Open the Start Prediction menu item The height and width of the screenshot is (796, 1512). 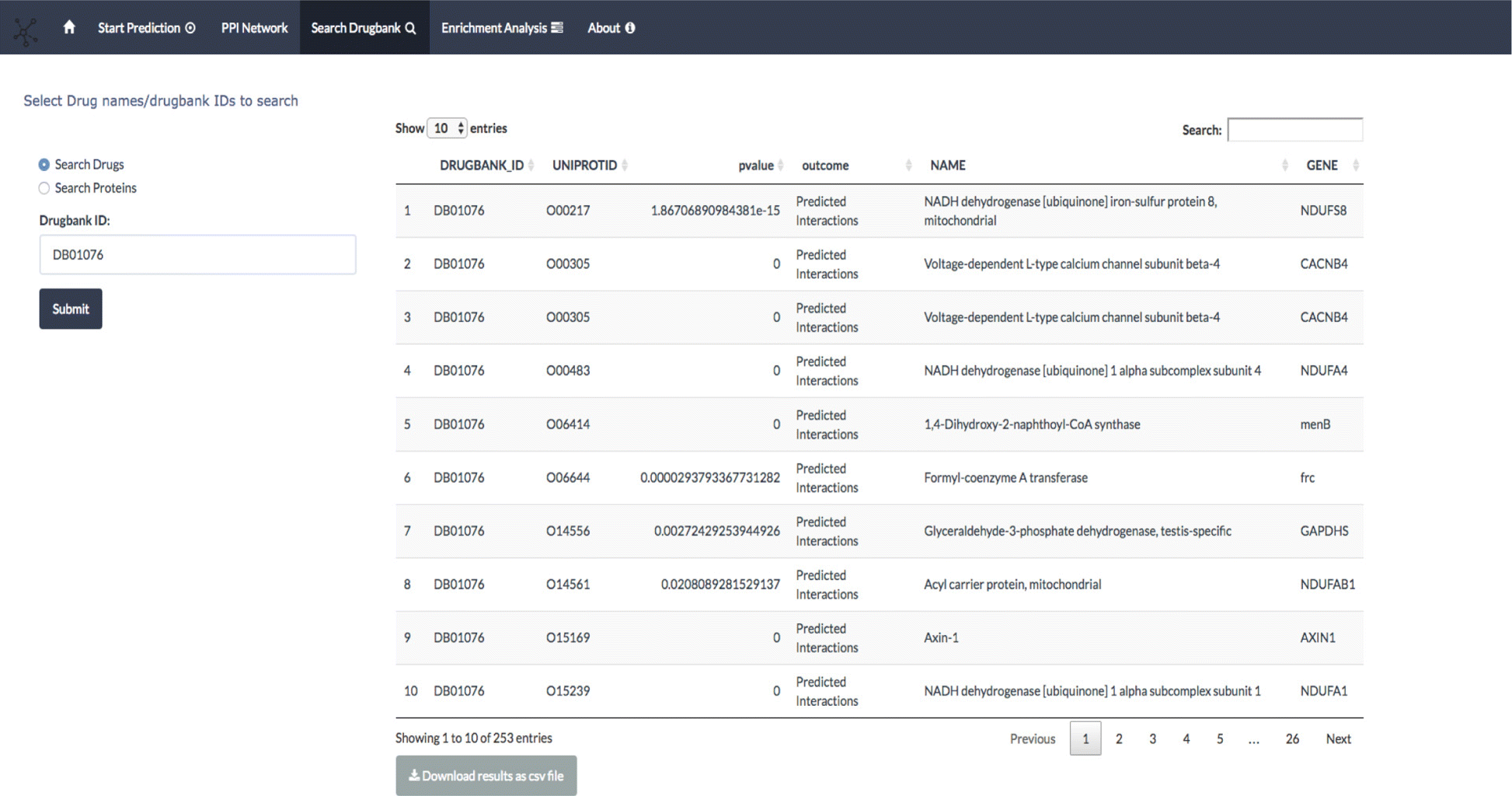[146, 28]
